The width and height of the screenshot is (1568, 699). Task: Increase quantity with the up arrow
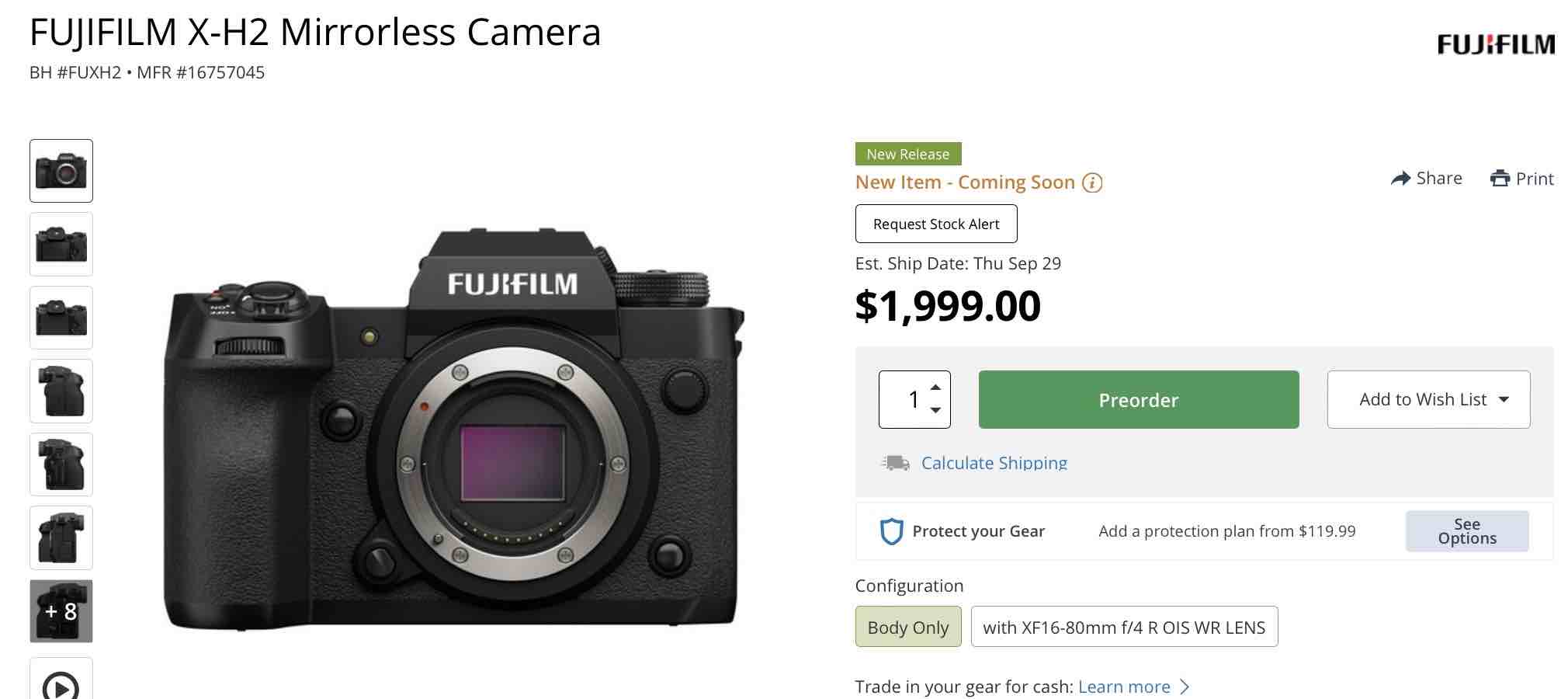click(936, 388)
